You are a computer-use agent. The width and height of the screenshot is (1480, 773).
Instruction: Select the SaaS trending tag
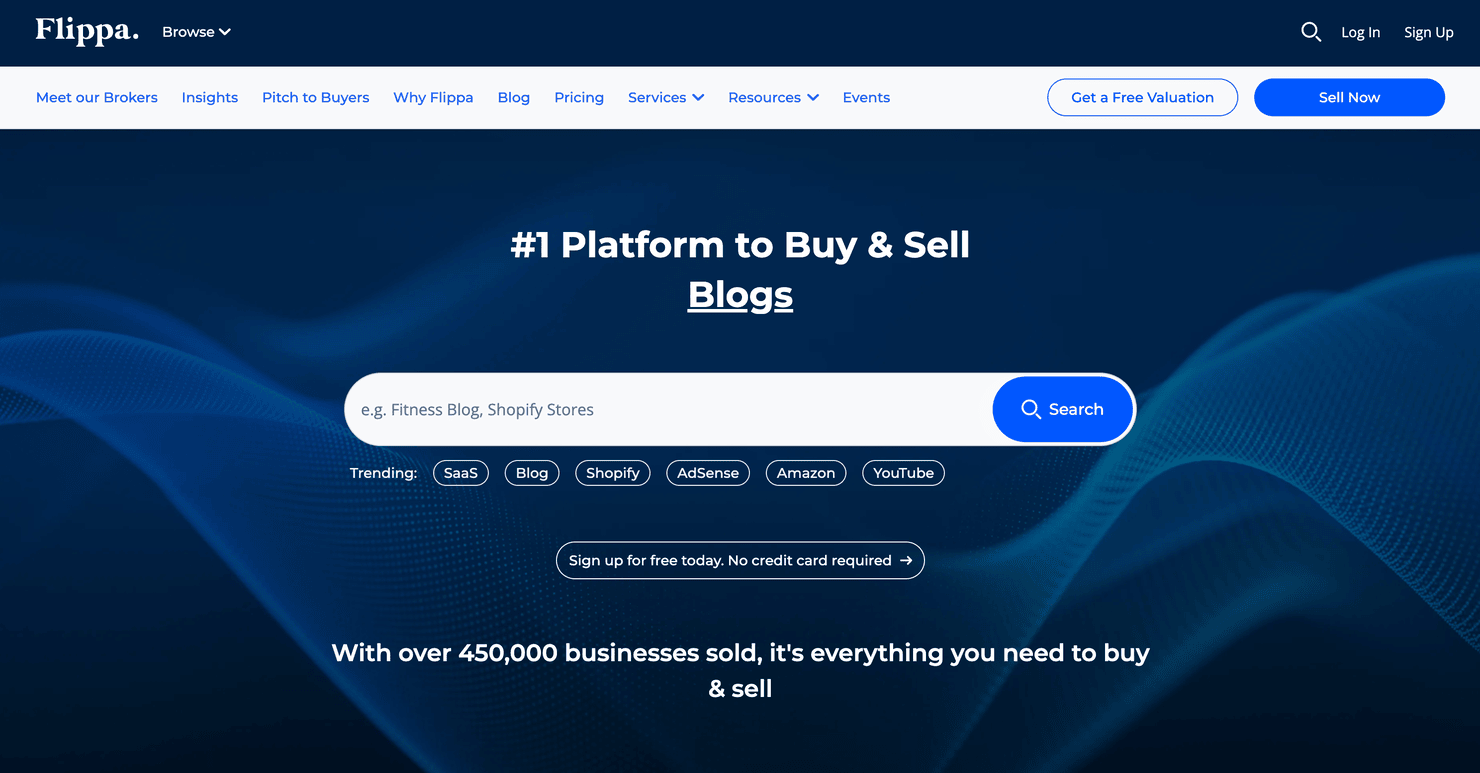[461, 473]
